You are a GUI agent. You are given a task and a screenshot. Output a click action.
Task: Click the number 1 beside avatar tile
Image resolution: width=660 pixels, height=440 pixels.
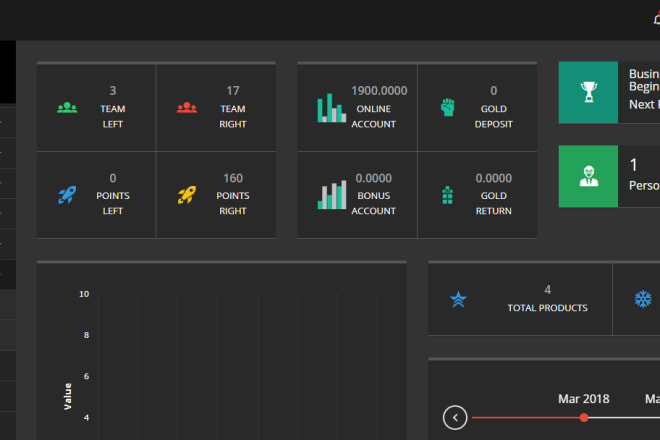[x=633, y=165]
